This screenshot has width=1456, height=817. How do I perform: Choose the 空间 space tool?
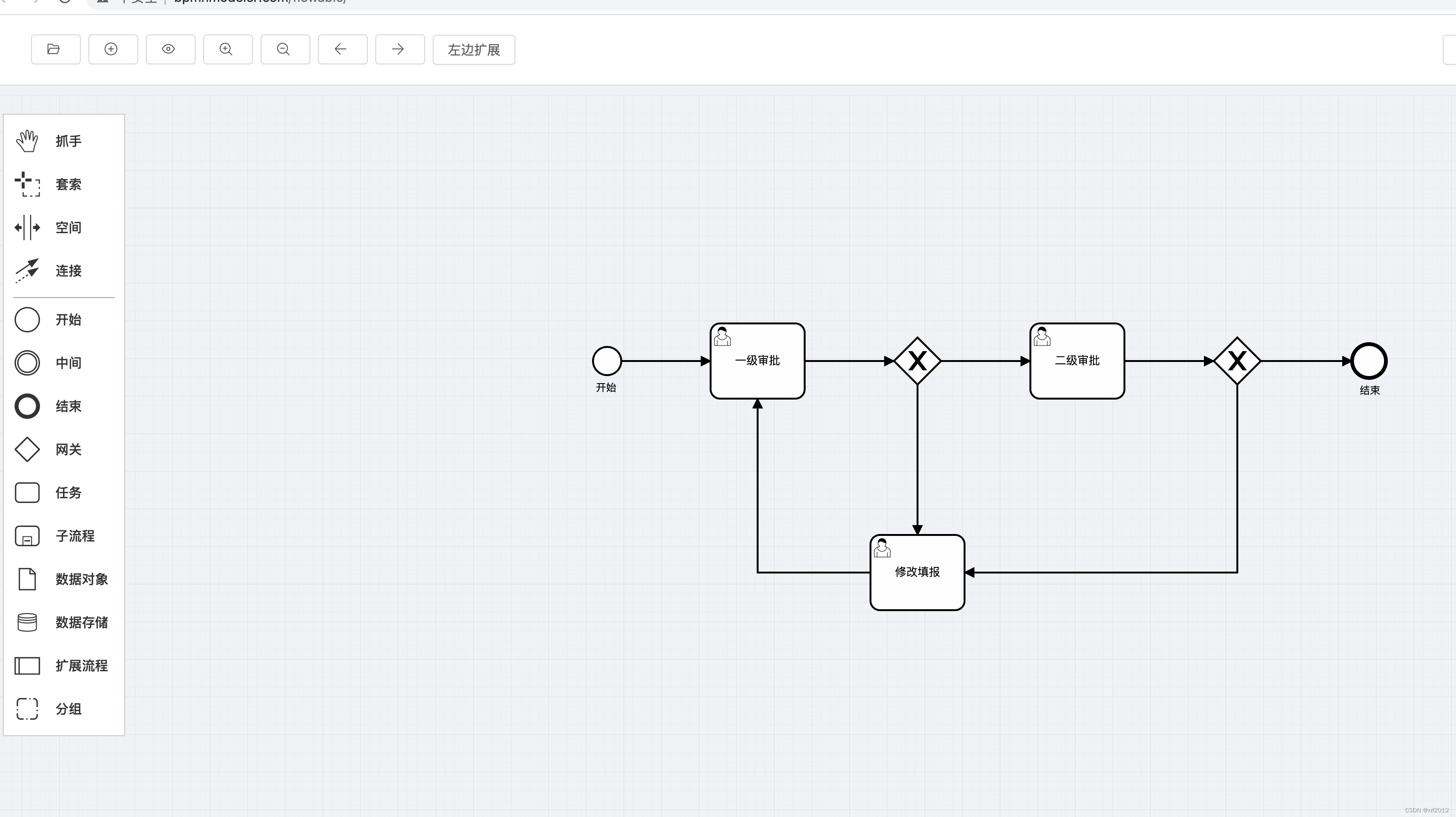tap(27, 228)
